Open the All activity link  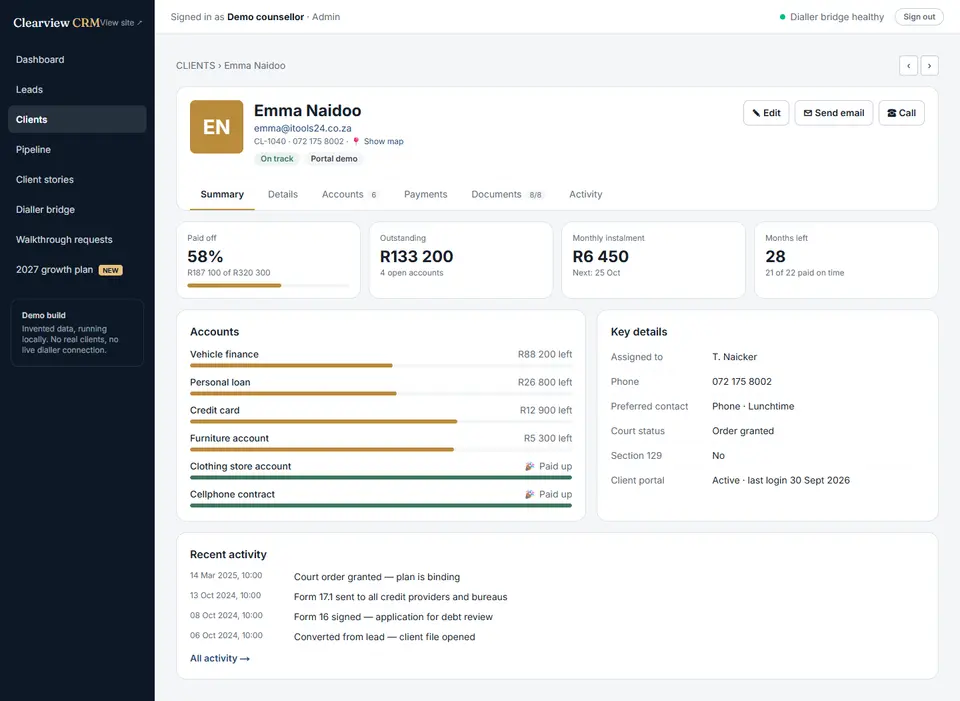(220, 658)
